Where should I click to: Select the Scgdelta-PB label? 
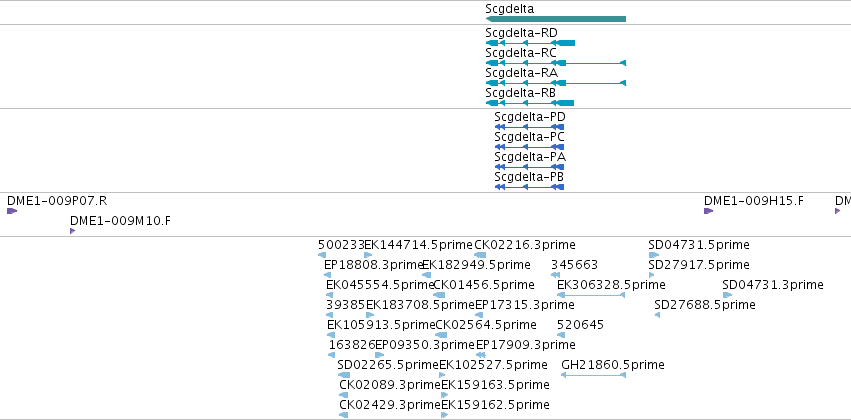click(x=529, y=177)
